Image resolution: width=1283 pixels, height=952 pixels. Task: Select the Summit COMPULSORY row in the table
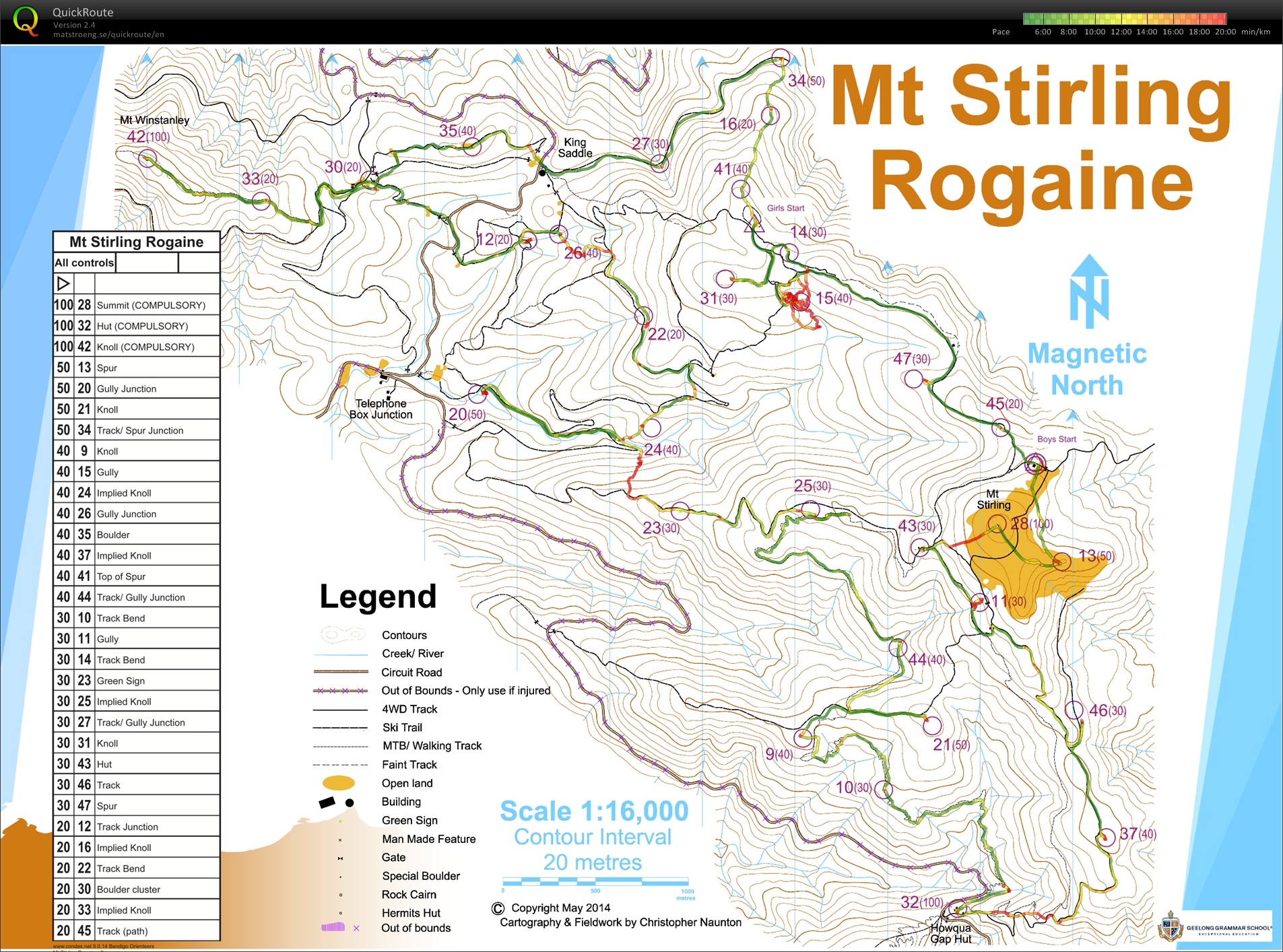tap(135, 305)
